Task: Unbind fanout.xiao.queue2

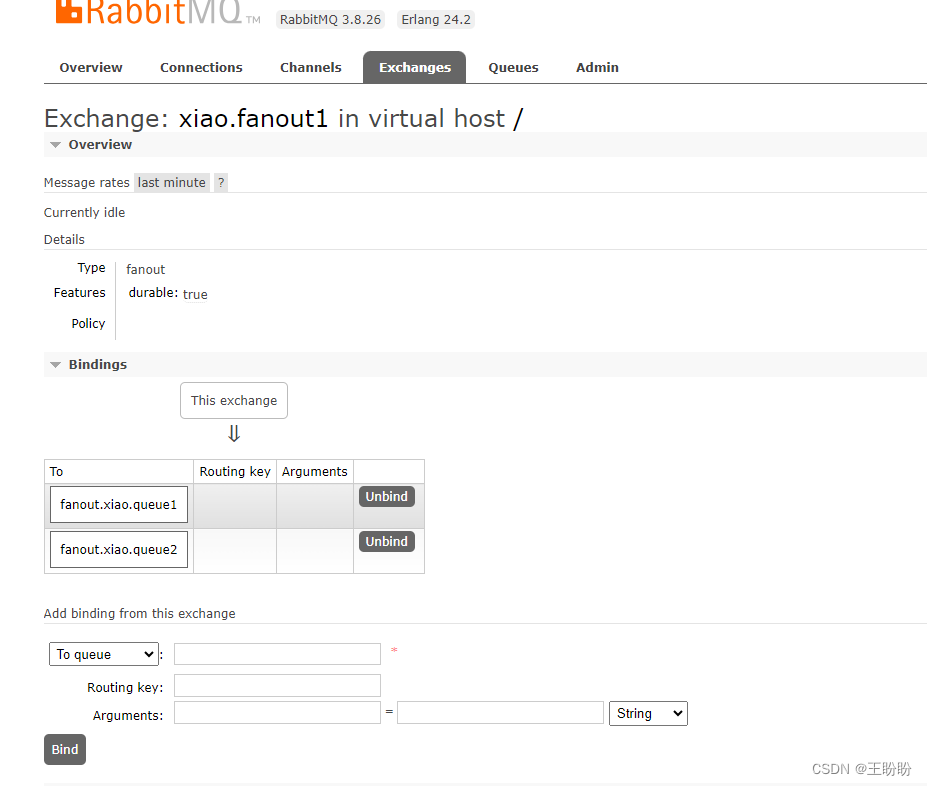Action: coord(387,541)
